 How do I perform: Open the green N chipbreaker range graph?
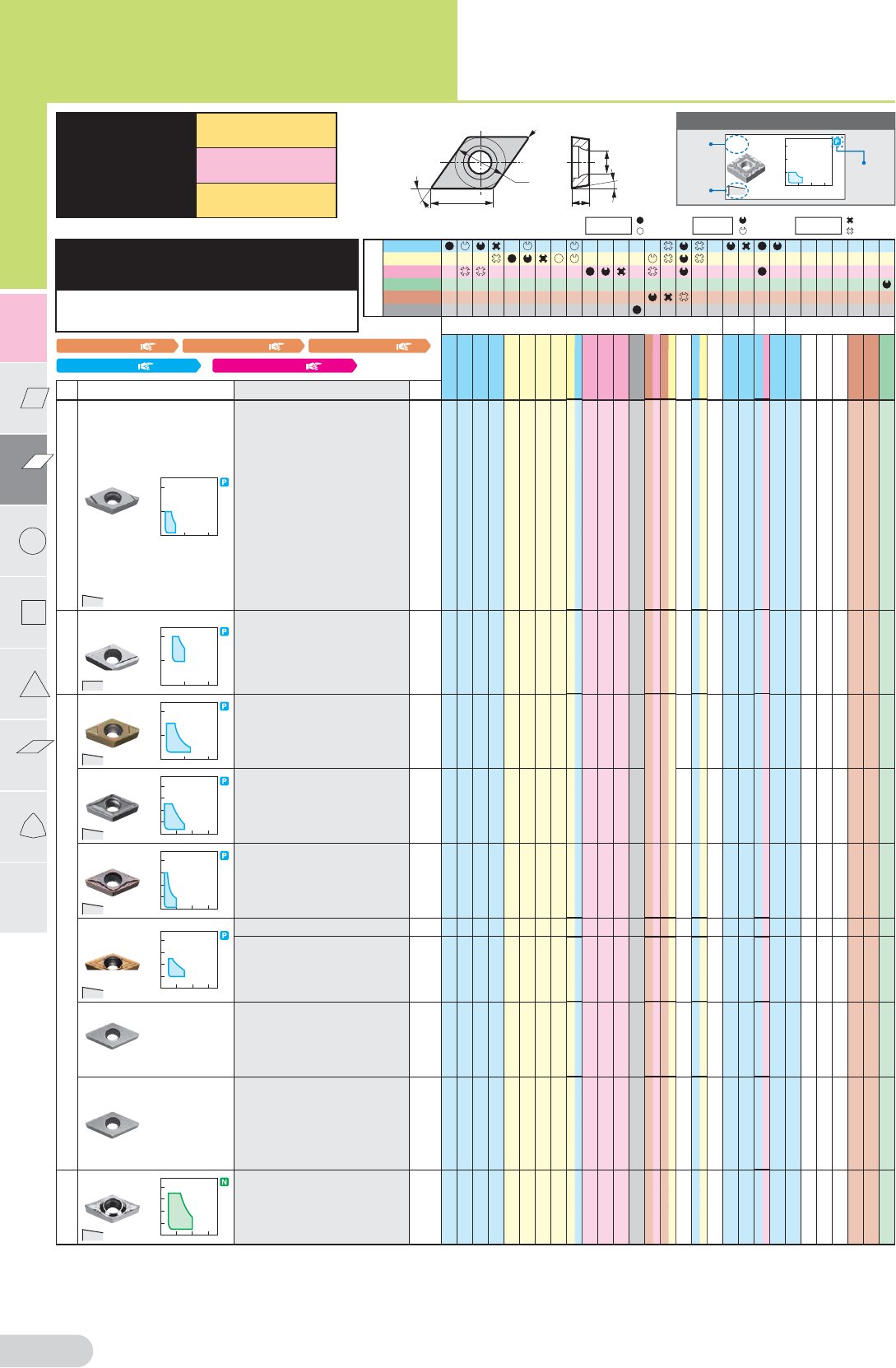189,1207
